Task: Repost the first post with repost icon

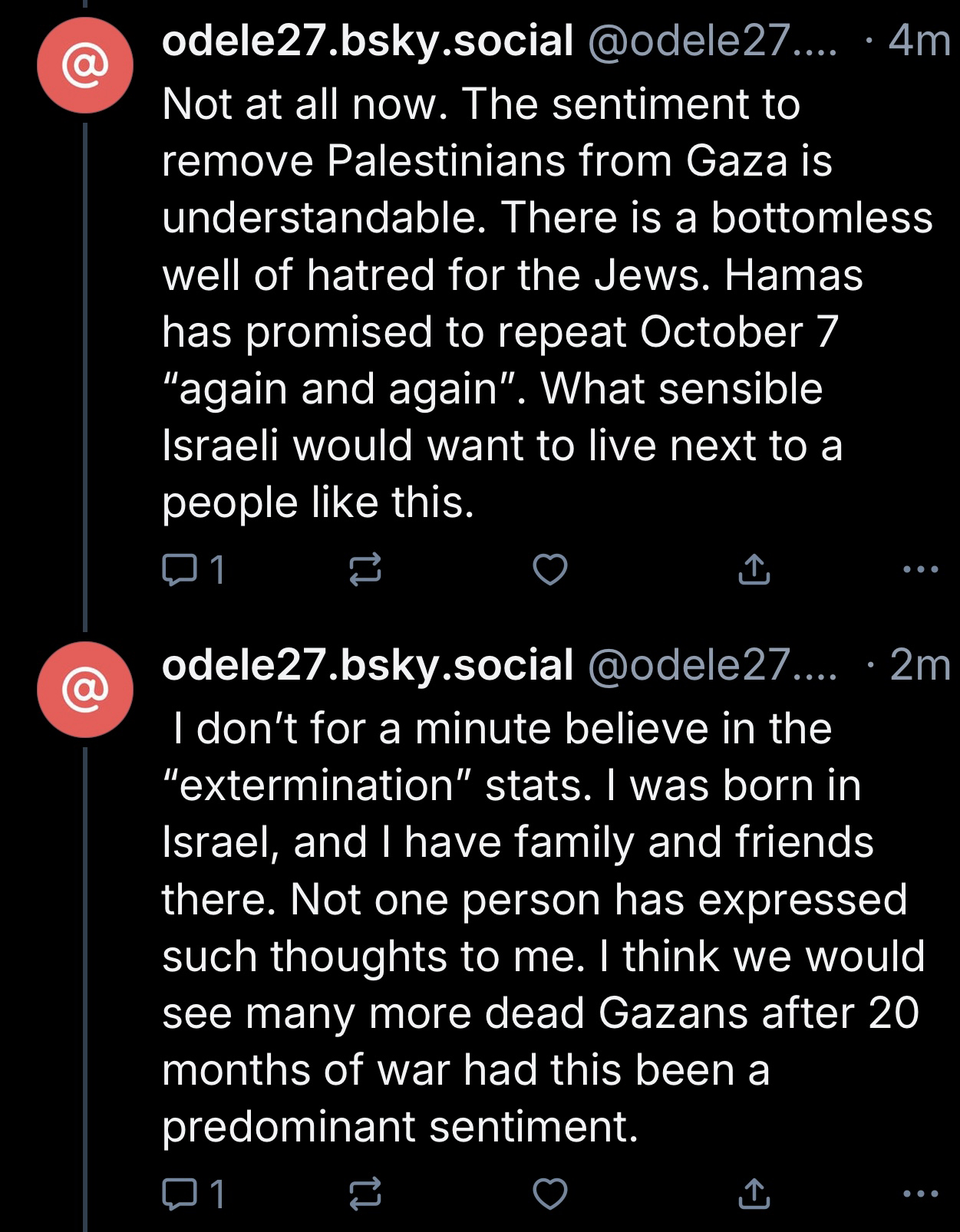Action: coord(365,570)
